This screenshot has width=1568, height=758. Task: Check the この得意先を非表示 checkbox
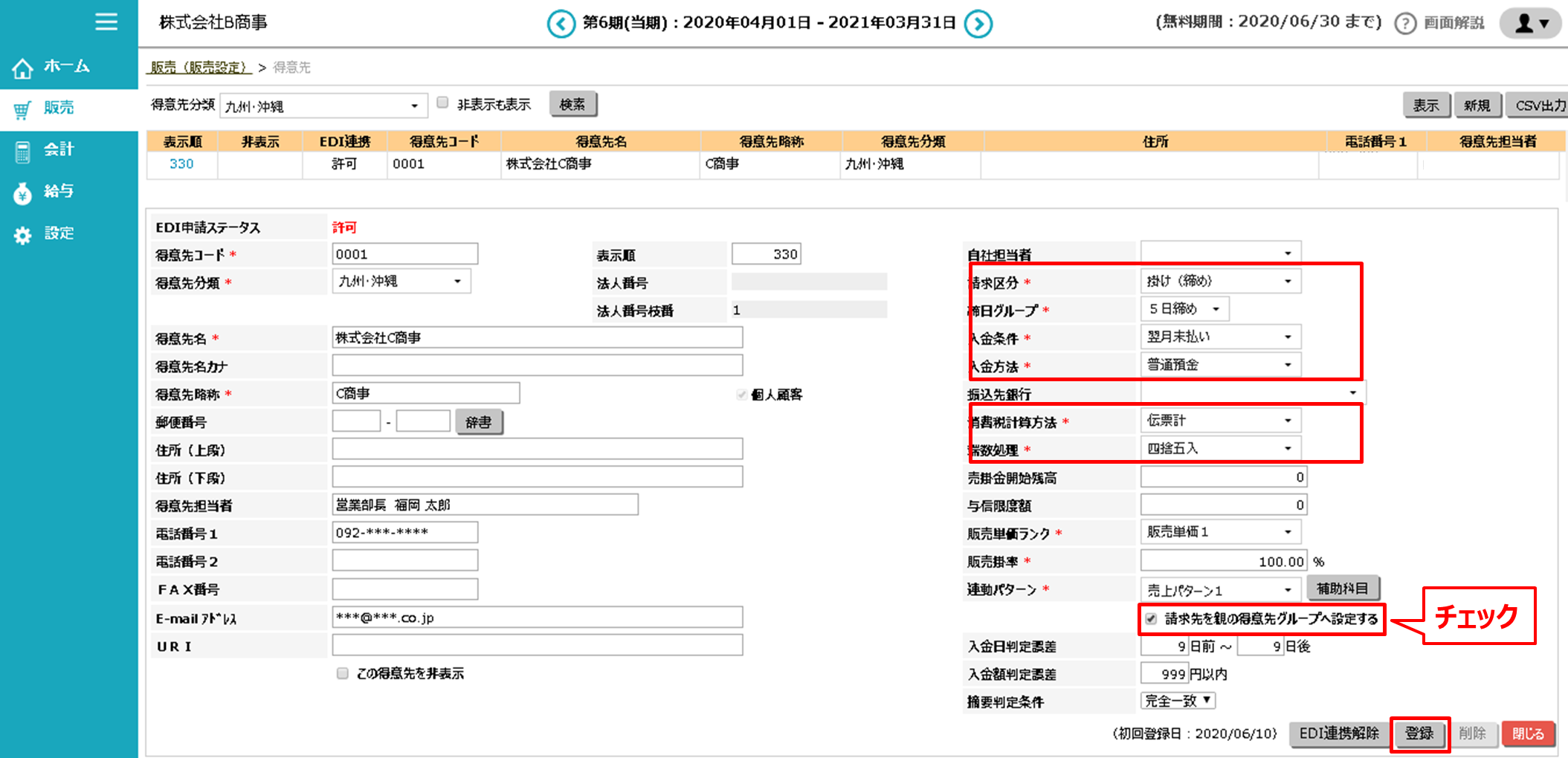(x=343, y=673)
